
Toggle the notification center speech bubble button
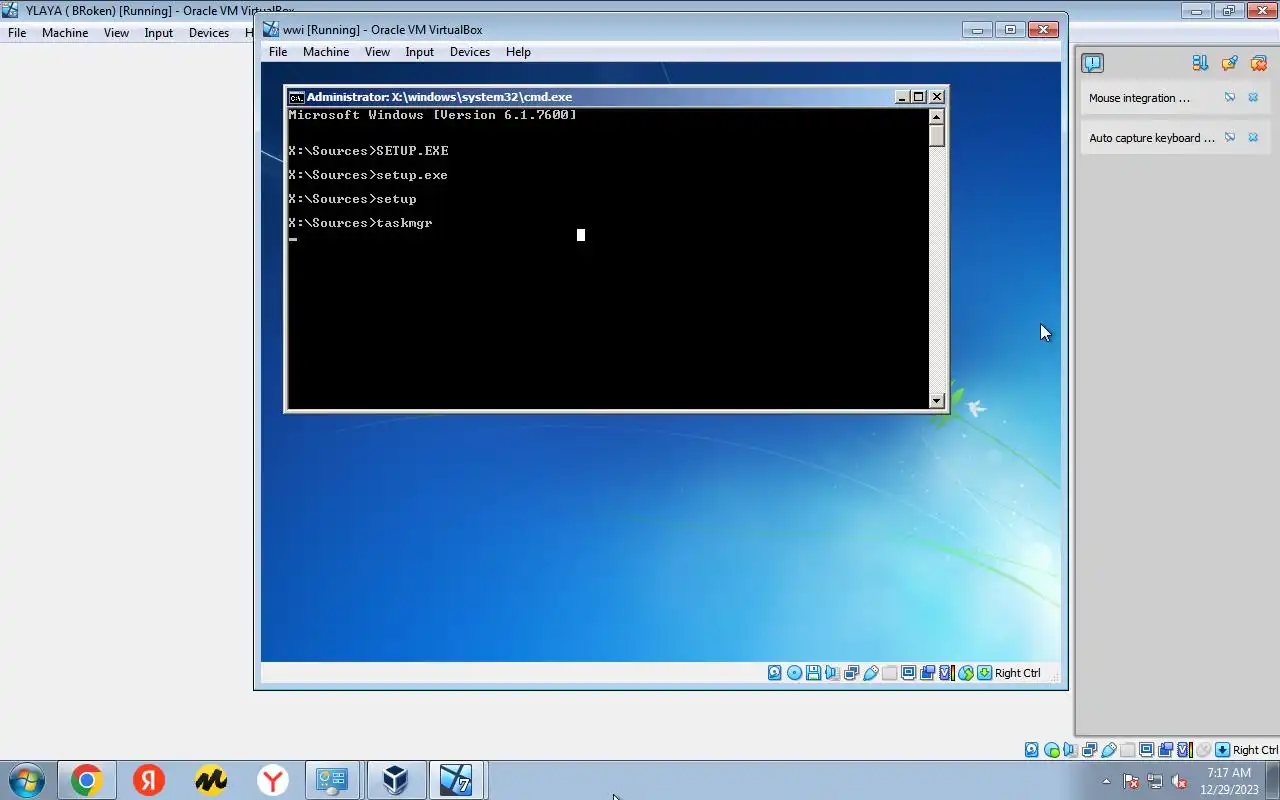(x=1092, y=63)
